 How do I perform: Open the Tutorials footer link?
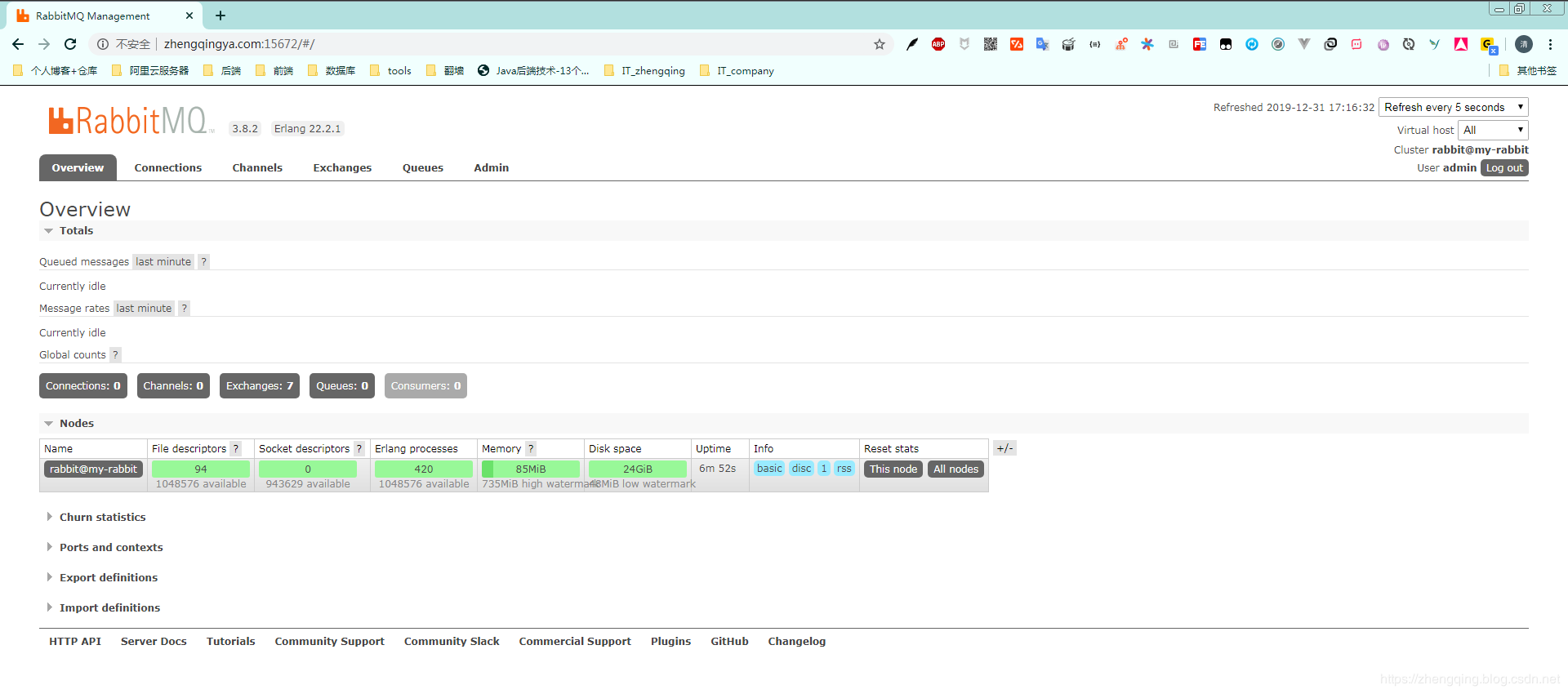point(231,642)
